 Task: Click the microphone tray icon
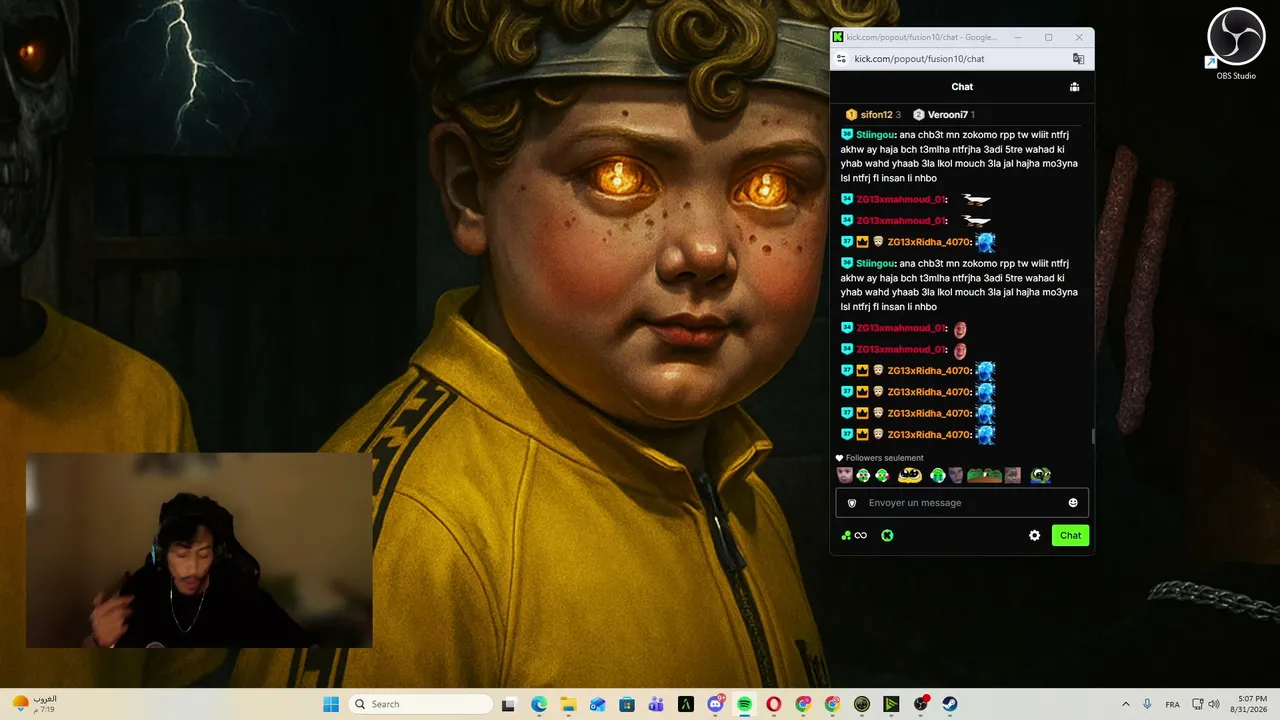(1147, 704)
